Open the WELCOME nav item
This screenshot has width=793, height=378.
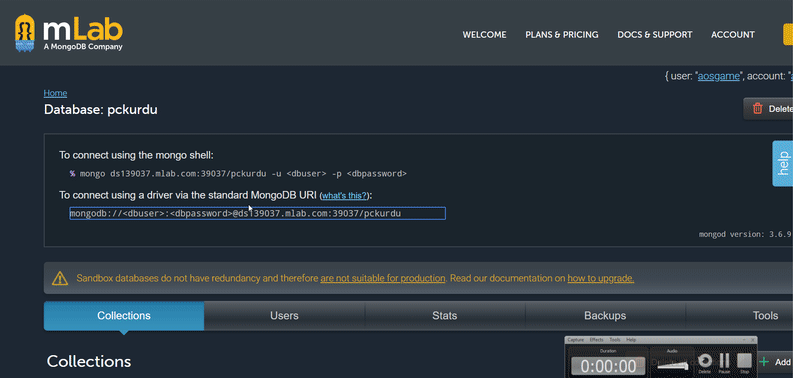pyautogui.click(x=484, y=35)
